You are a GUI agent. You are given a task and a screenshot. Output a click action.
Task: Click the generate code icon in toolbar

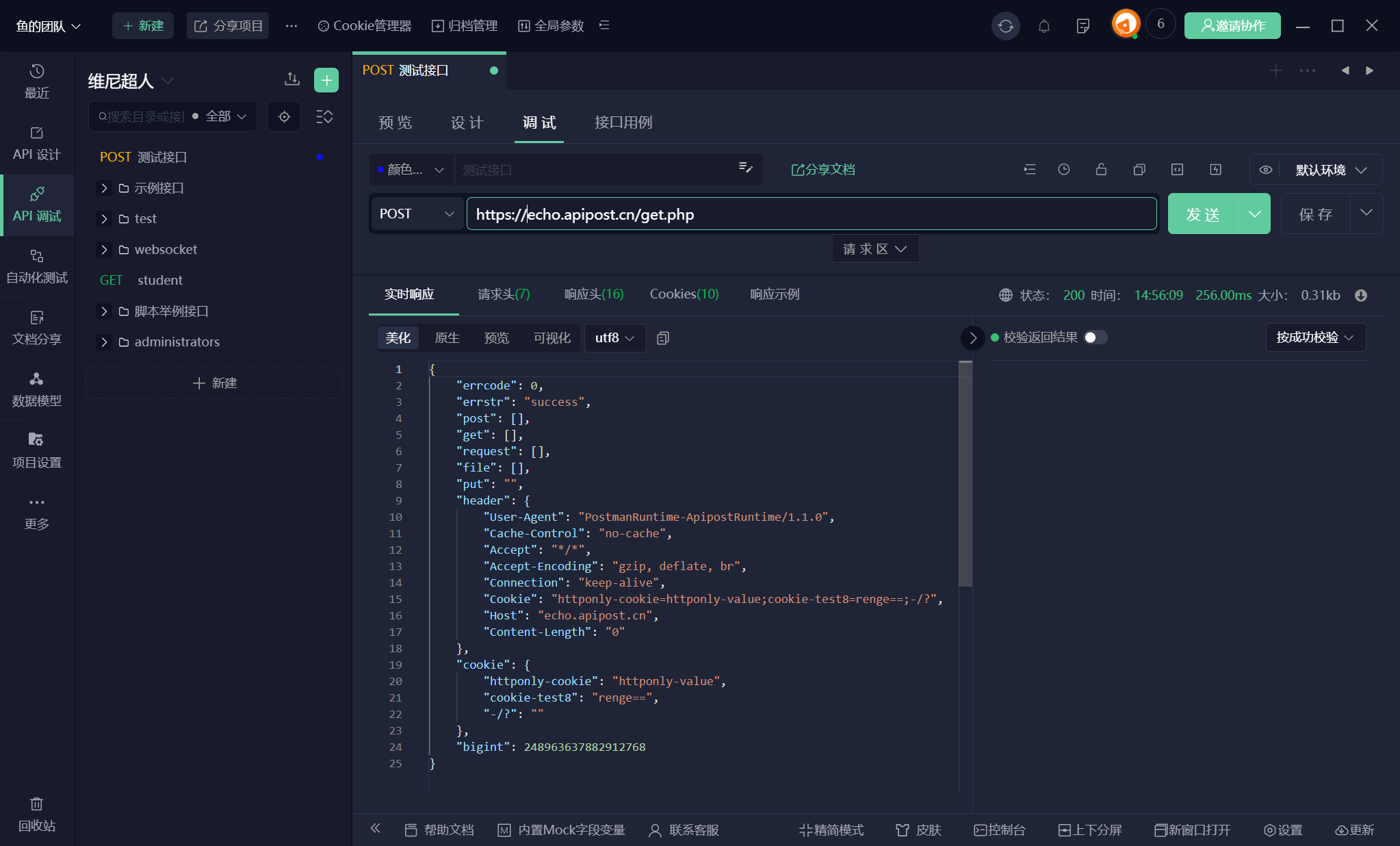point(1177,170)
